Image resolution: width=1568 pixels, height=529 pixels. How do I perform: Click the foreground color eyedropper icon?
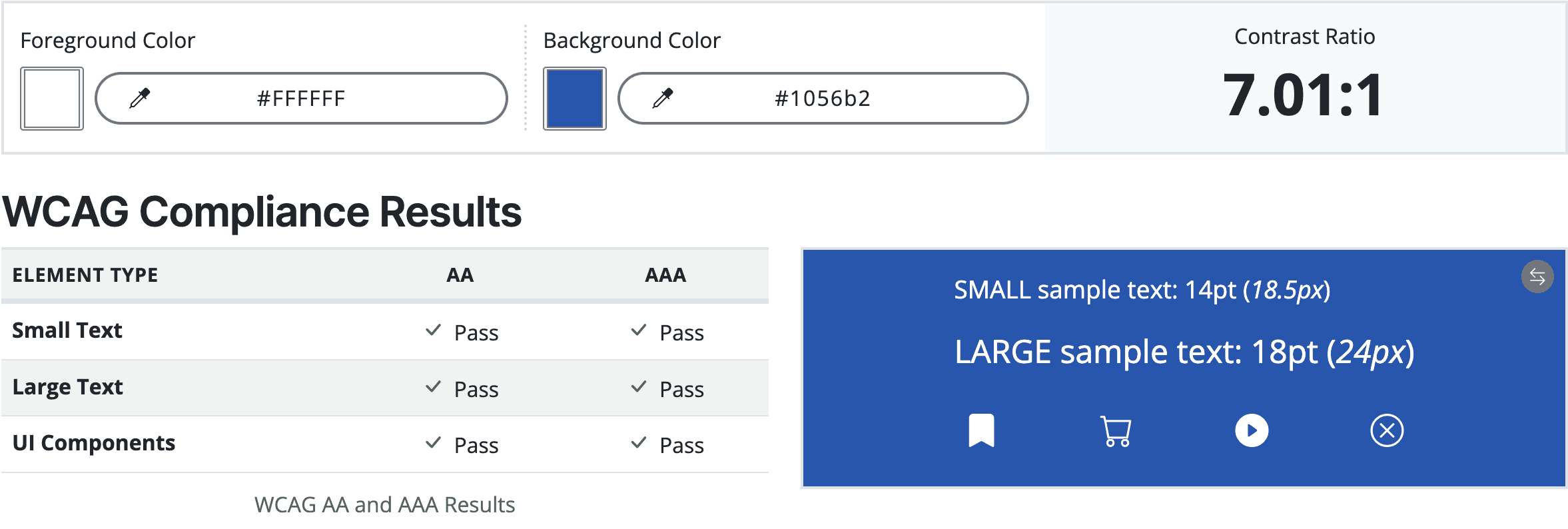point(140,99)
